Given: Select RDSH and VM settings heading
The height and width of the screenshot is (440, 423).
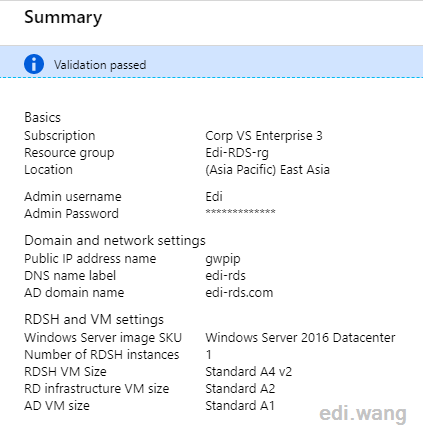Looking at the screenshot, I should pyautogui.click(x=94, y=319).
